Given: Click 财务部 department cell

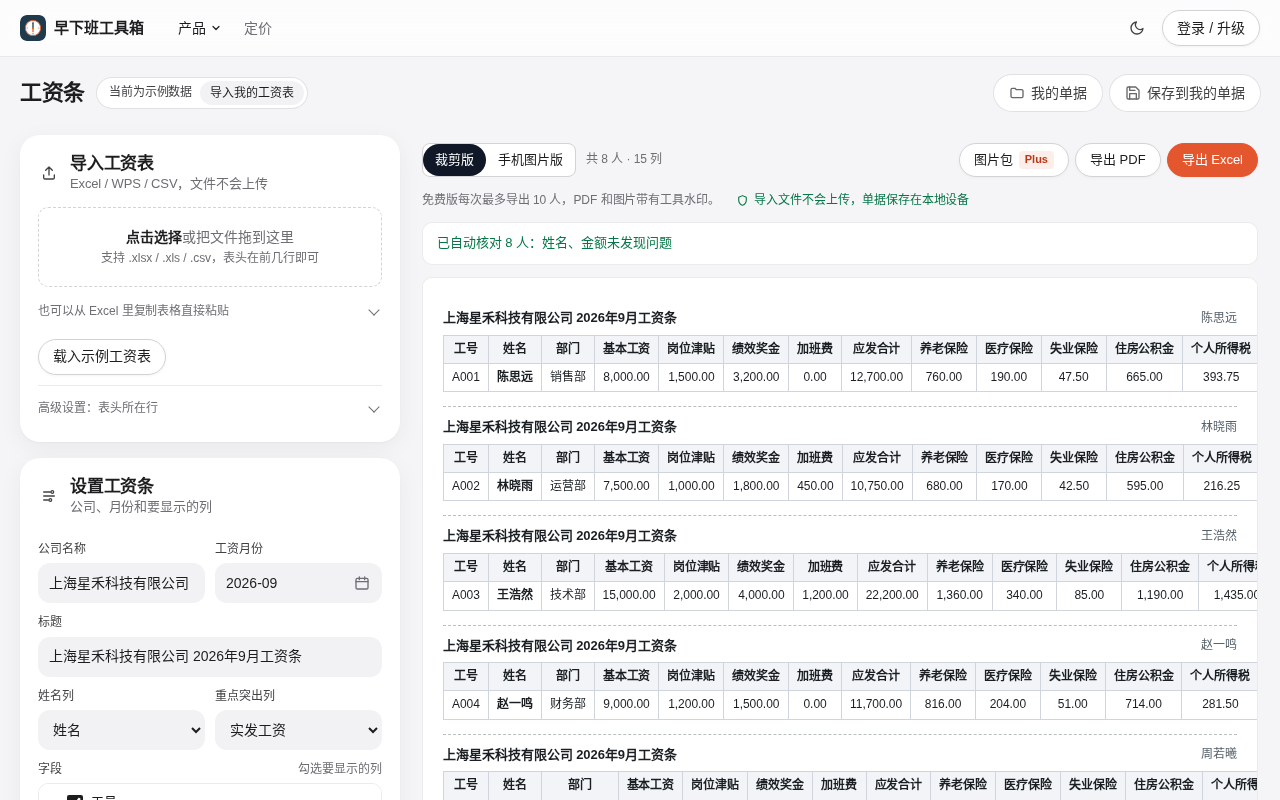Looking at the screenshot, I should pos(568,704).
